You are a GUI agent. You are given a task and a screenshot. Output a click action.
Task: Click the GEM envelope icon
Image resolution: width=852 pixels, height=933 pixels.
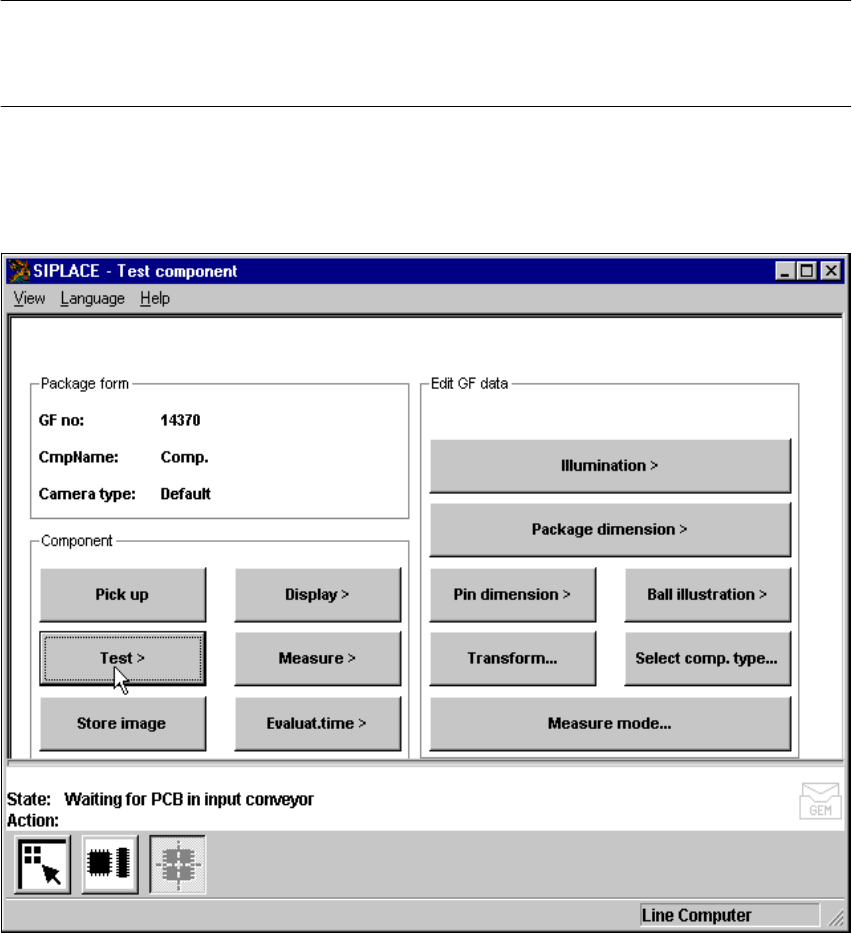820,801
